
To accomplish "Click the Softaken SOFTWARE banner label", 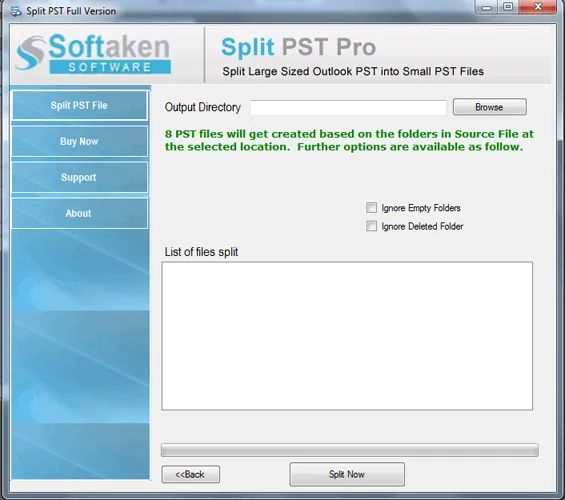I will 110,67.
